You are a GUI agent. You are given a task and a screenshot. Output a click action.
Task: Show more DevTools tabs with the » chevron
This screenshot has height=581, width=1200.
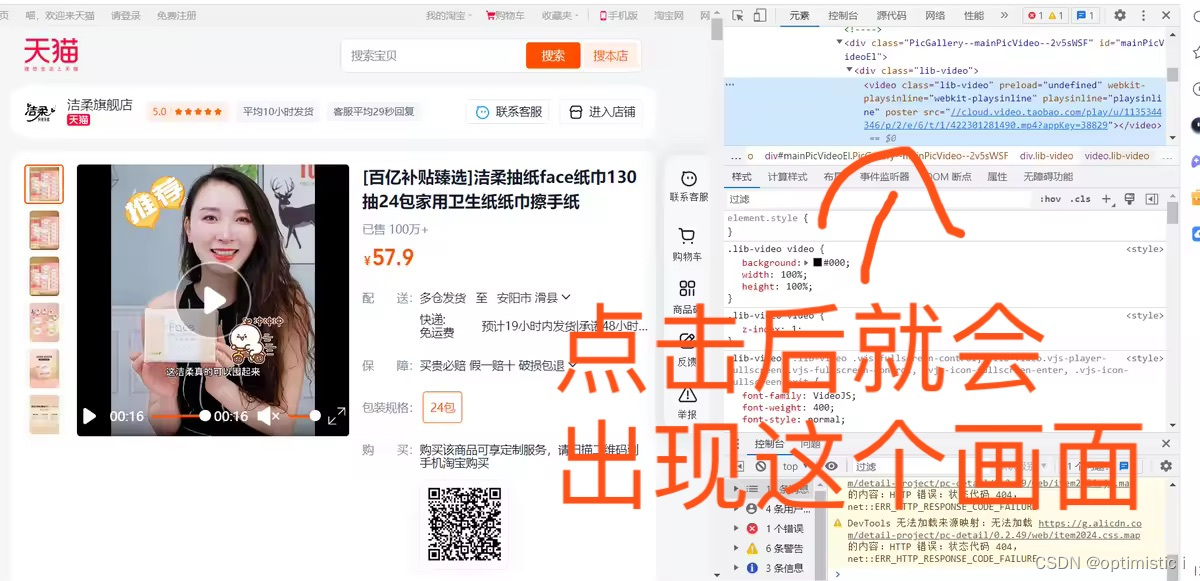click(x=1004, y=15)
